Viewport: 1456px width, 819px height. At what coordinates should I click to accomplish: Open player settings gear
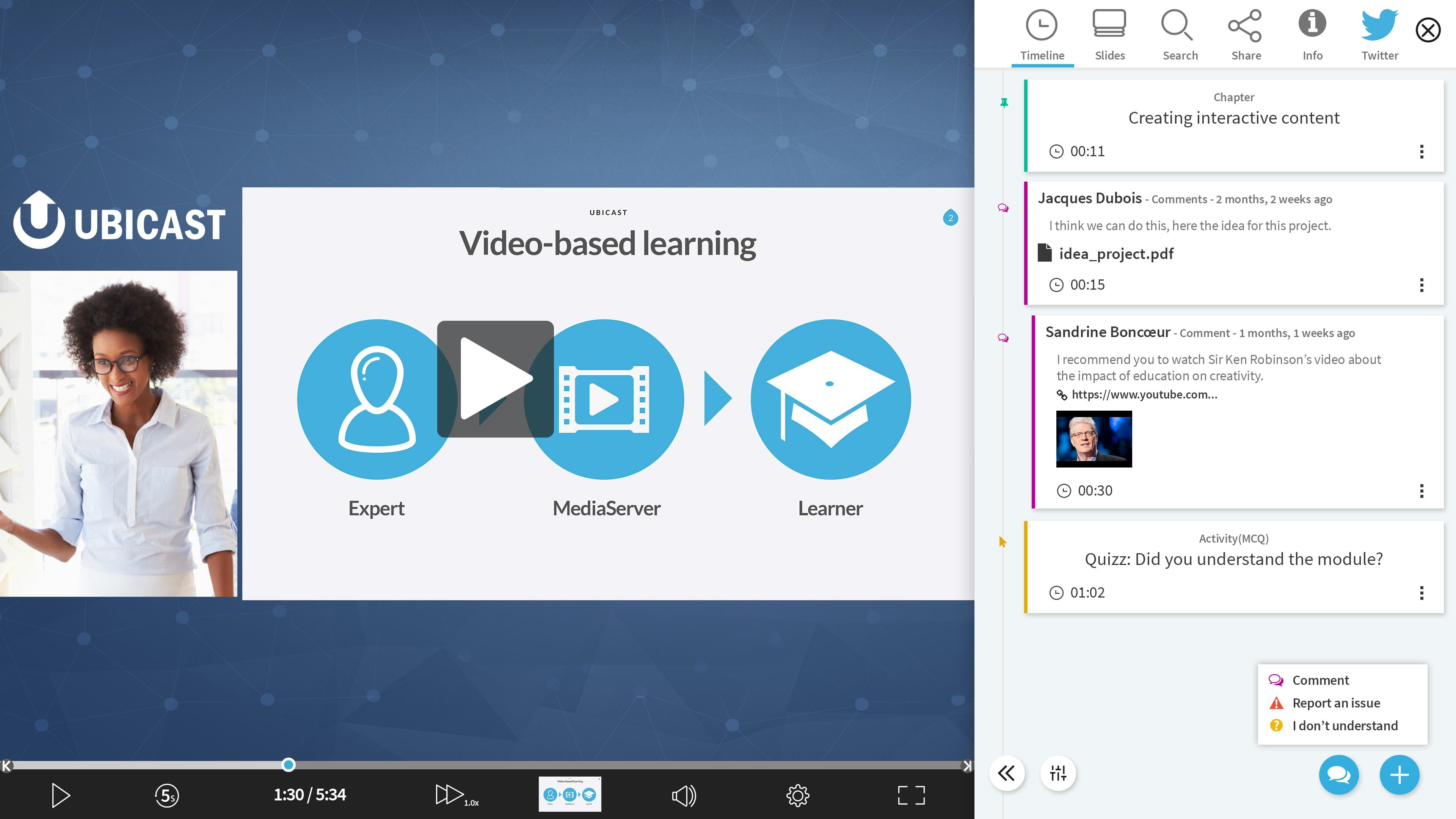[x=797, y=795]
